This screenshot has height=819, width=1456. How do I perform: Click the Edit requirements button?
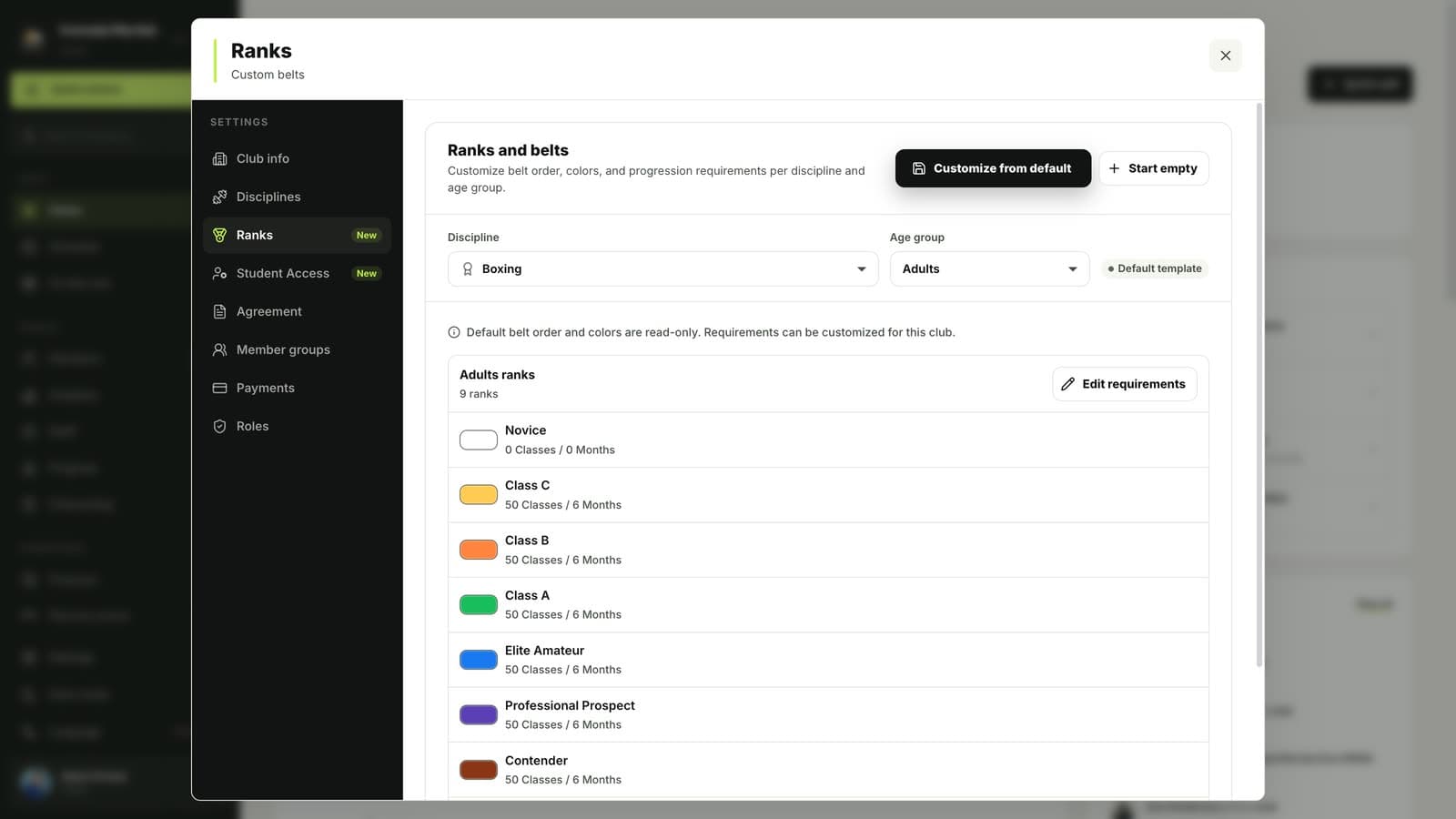(1125, 384)
